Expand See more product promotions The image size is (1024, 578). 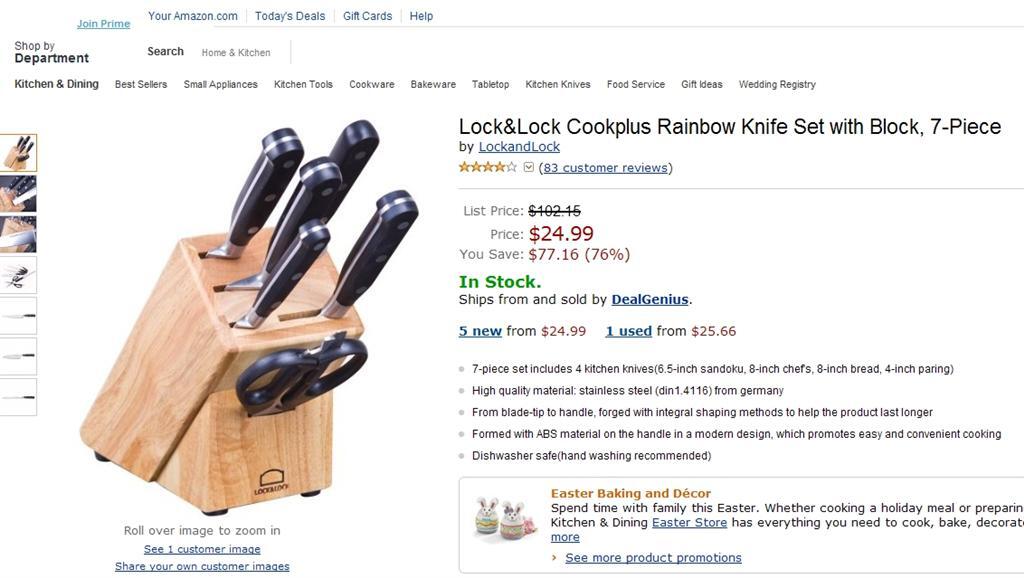(653, 557)
